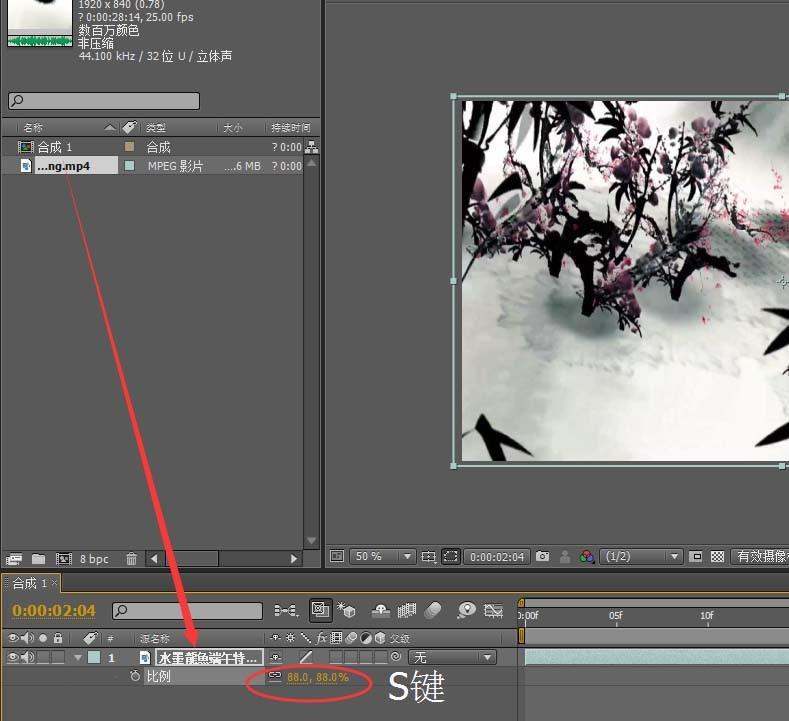
Task: Click the snapshot camera icon in viewer
Action: click(x=542, y=556)
